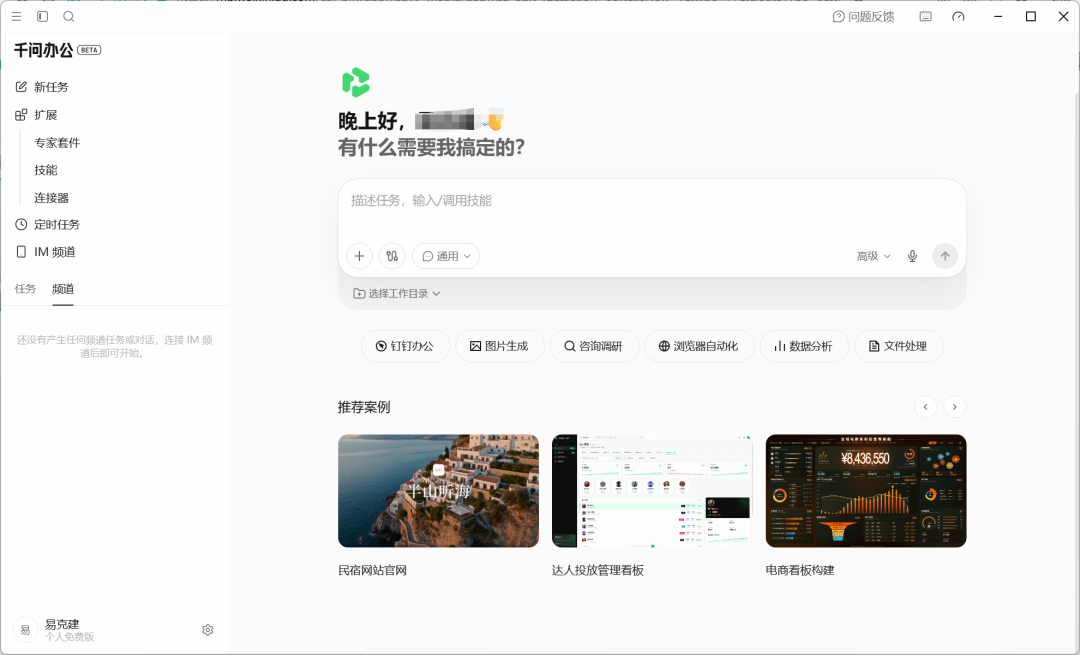Switch to the 任务 tab
1080x655 pixels.
pyautogui.click(x=25, y=289)
